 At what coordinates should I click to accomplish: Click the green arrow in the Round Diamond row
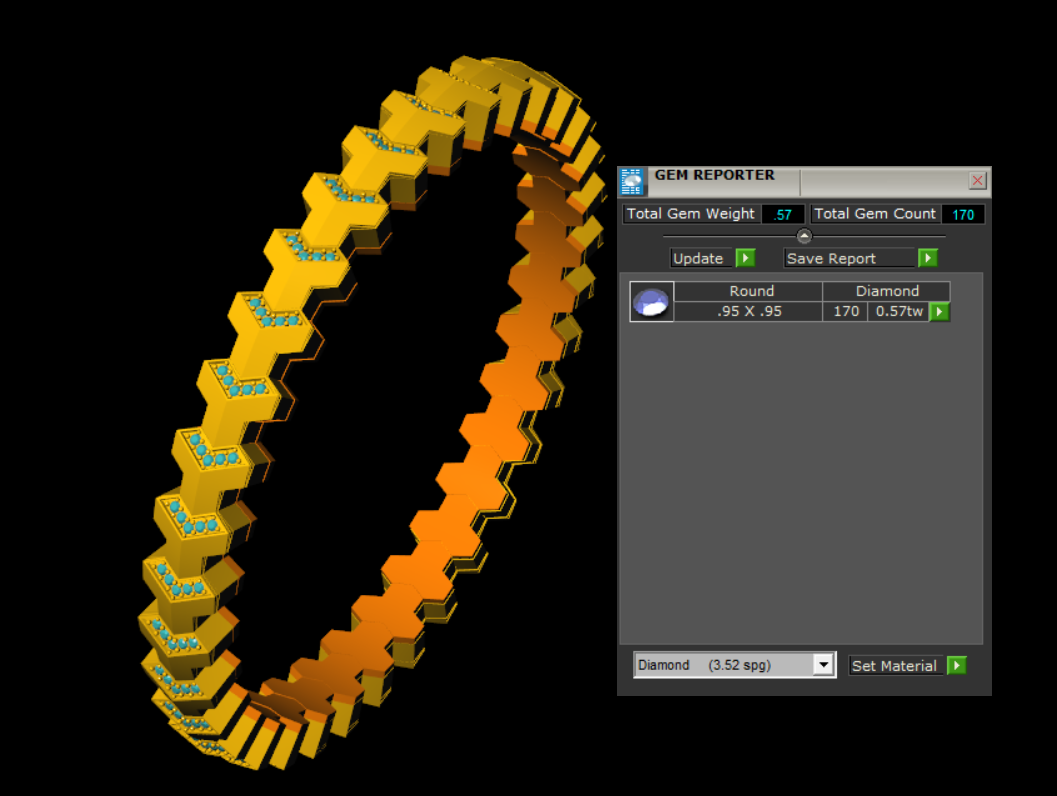pyautogui.click(x=939, y=312)
